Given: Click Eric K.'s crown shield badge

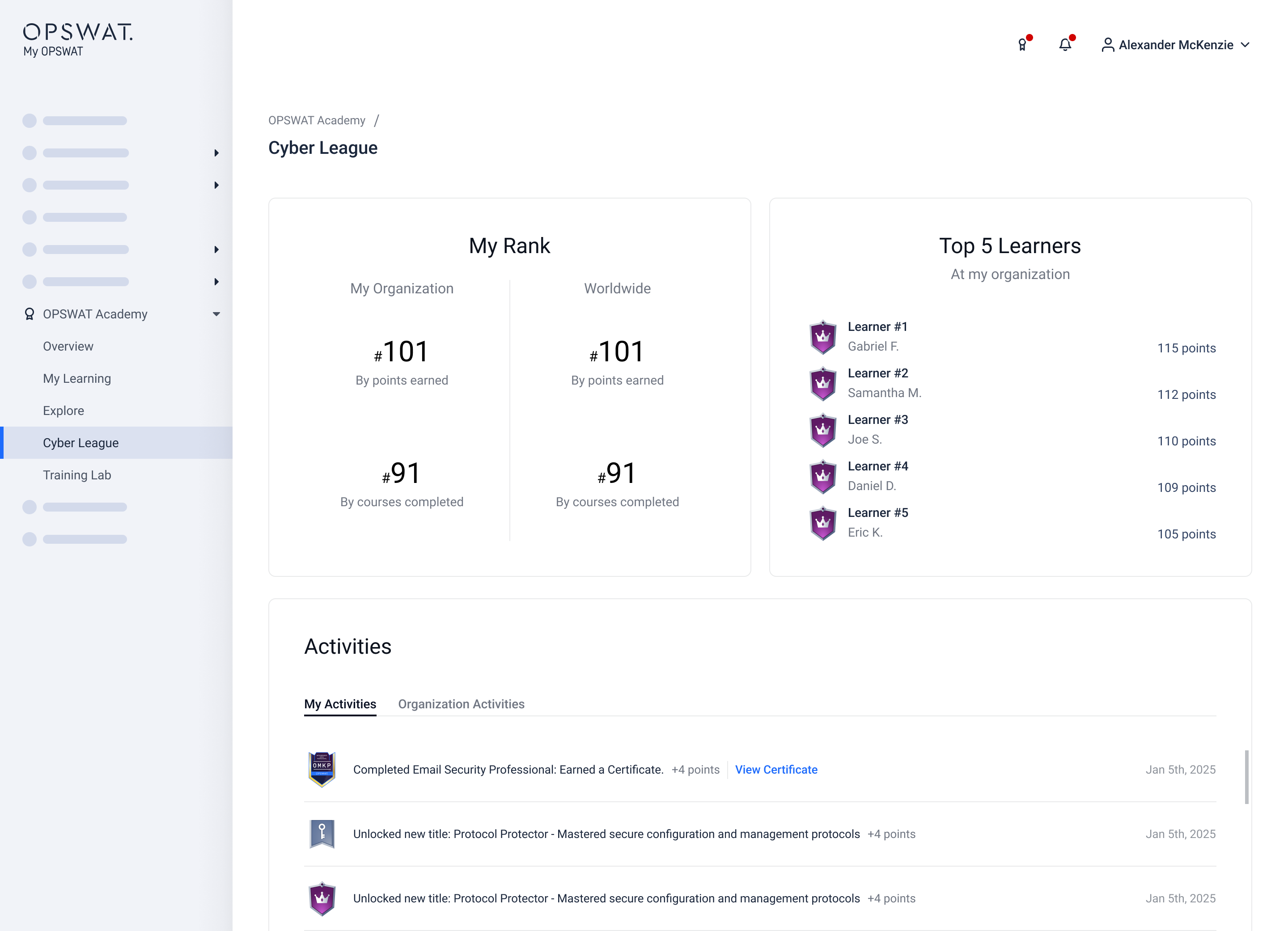Looking at the screenshot, I should 822,523.
